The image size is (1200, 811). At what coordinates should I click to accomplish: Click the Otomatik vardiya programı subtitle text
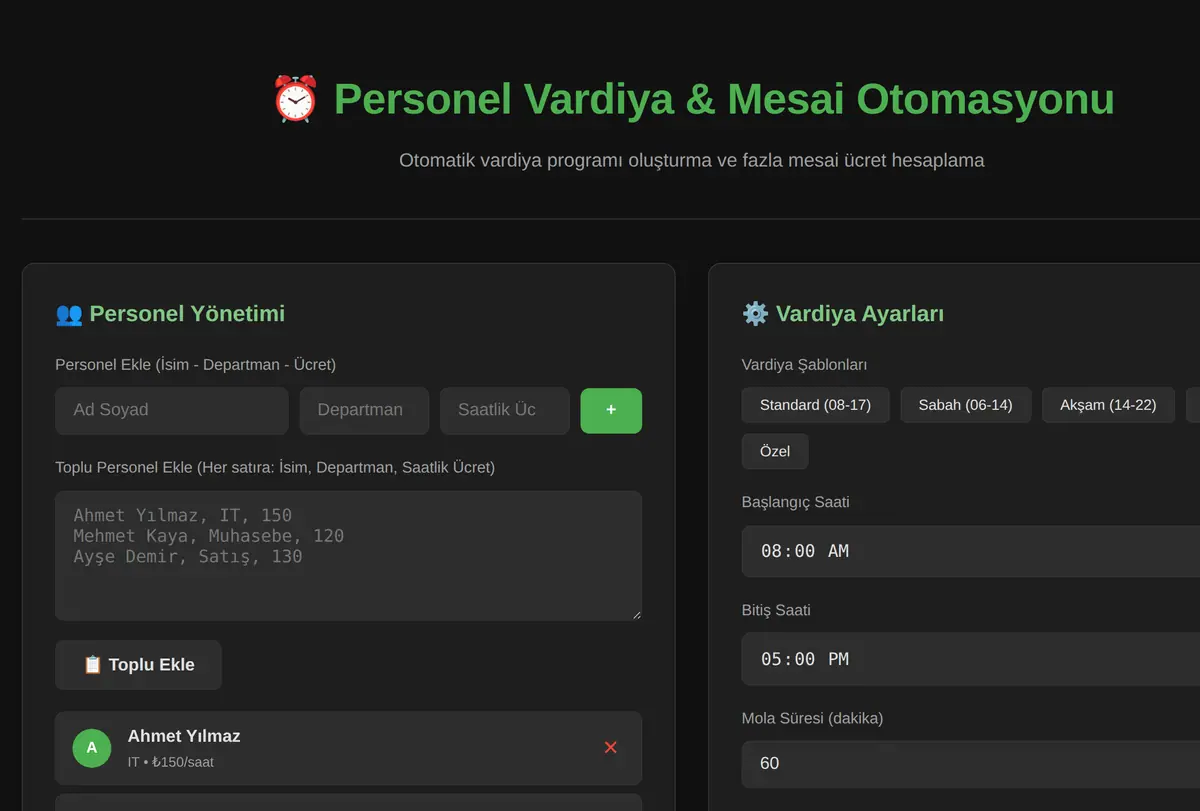tap(691, 160)
